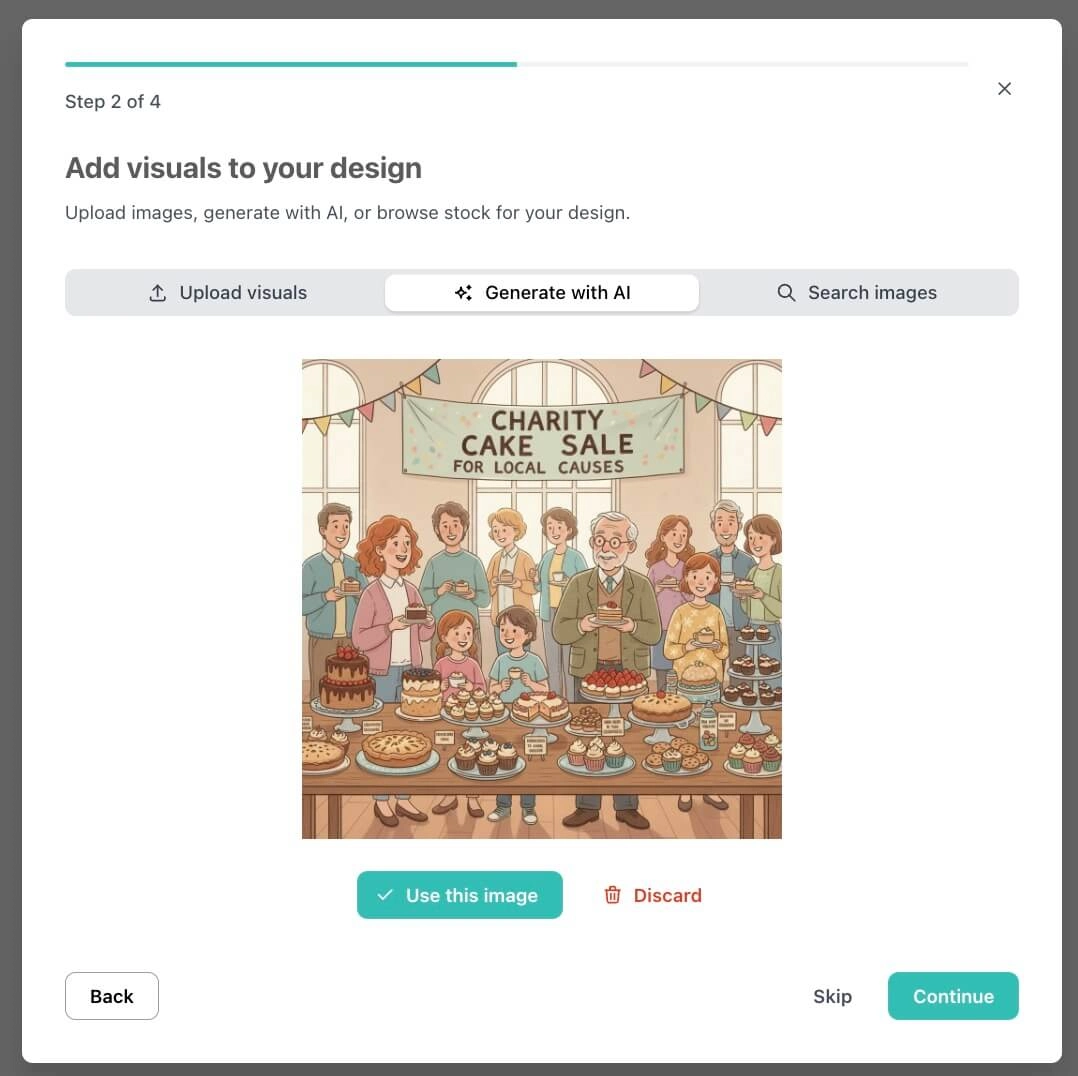Image resolution: width=1078 pixels, height=1076 pixels.
Task: Click the trash can icon beside Discard
Action: tap(612, 894)
